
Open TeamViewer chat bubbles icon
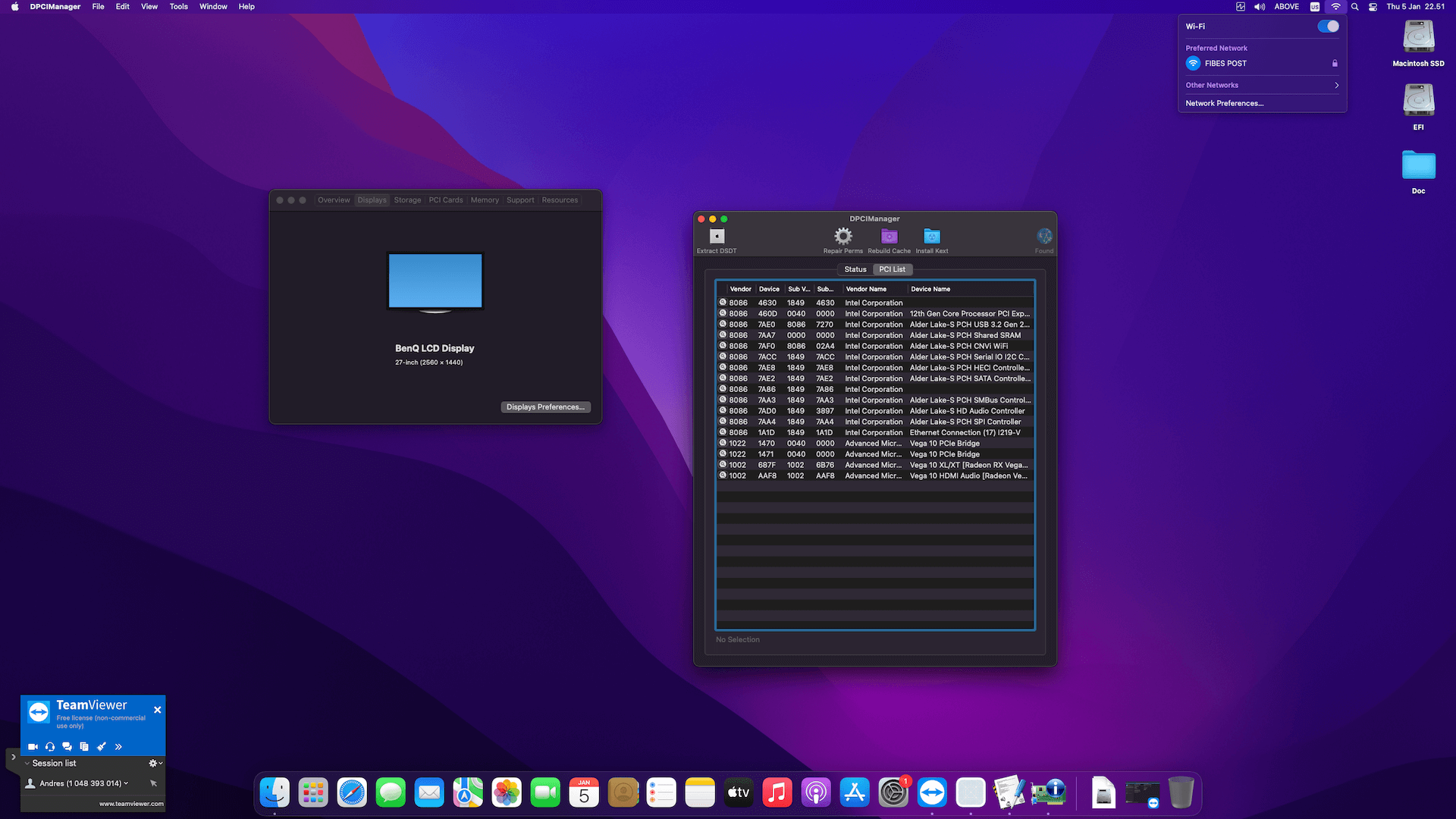pyautogui.click(x=67, y=747)
